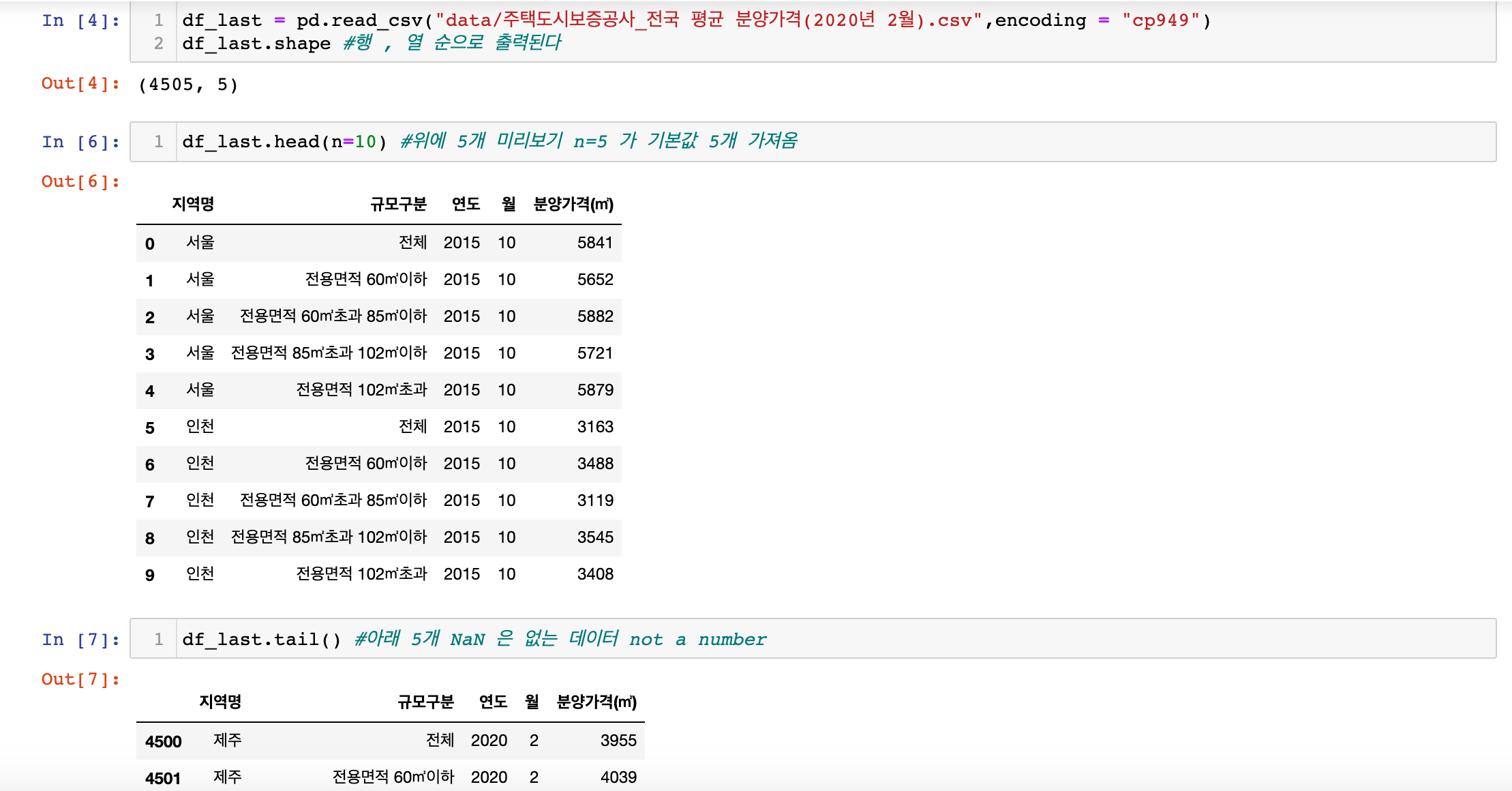Click row index 5 for 인천 전체
1512x791 pixels.
(150, 428)
